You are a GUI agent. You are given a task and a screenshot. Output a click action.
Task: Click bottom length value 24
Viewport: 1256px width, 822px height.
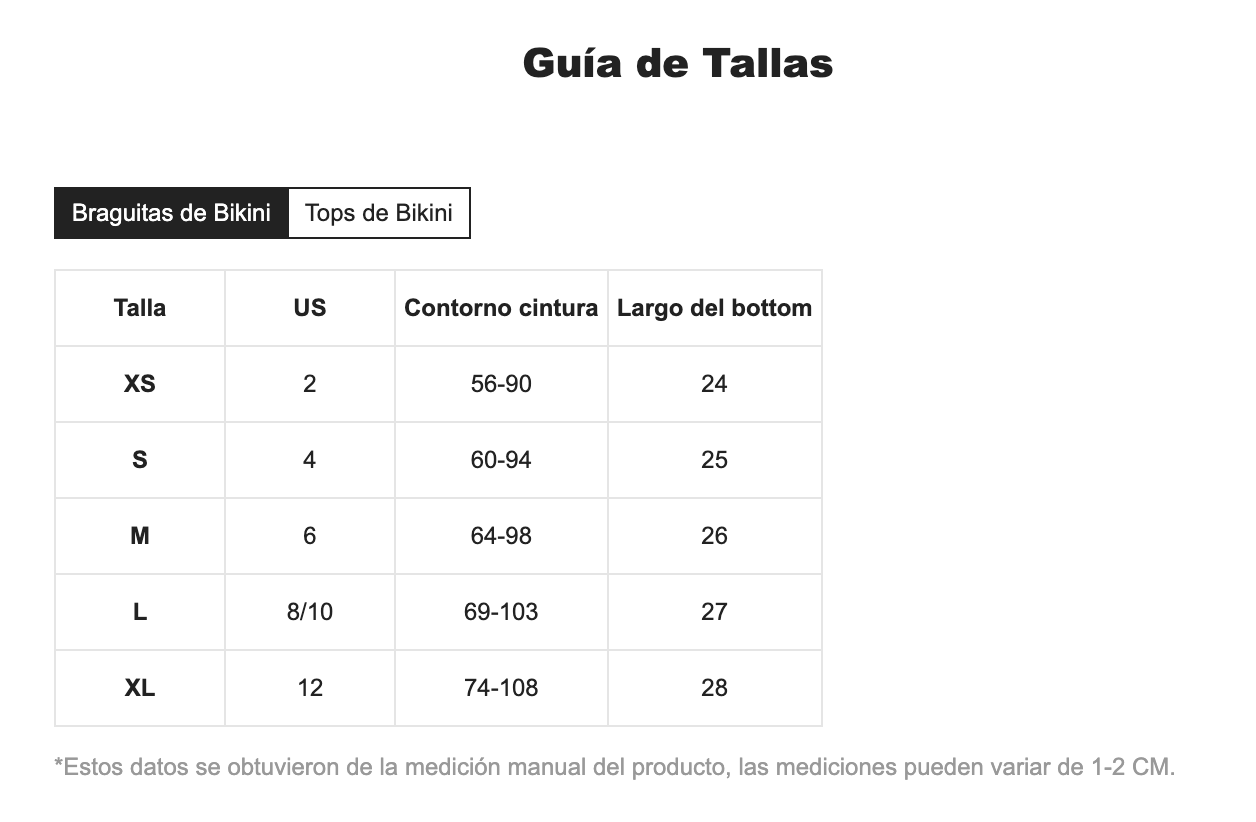tap(714, 384)
